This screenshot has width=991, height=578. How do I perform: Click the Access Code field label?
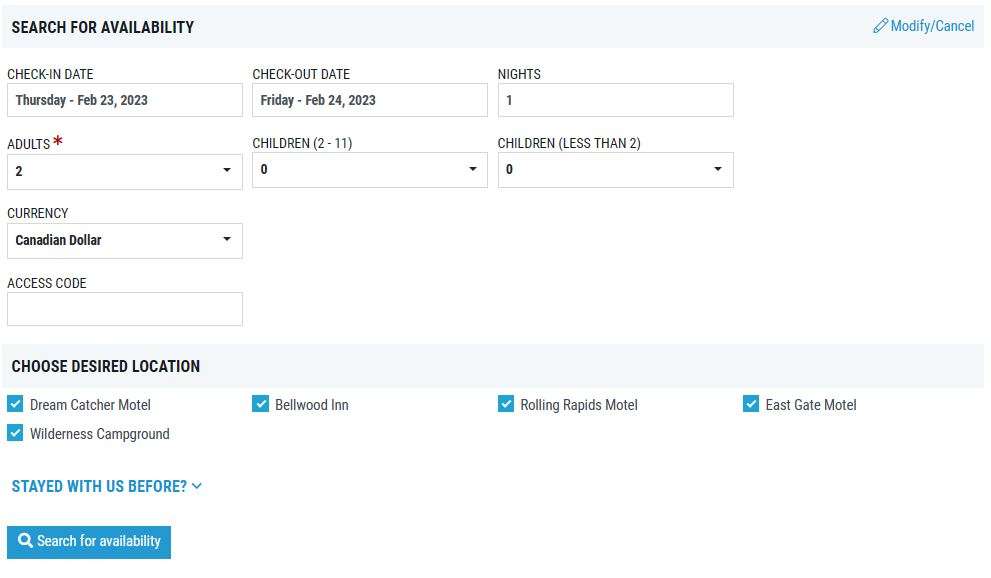47,283
